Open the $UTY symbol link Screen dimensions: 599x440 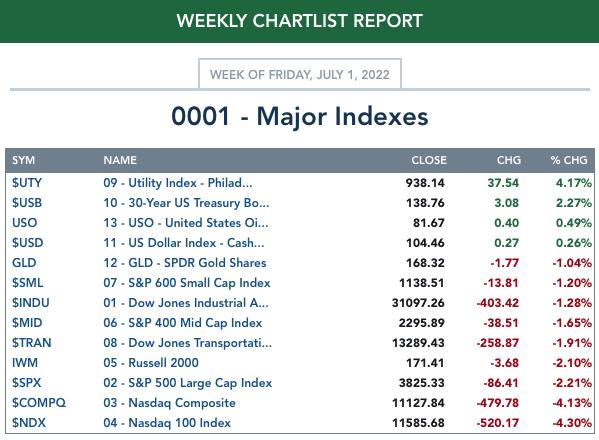click(27, 183)
